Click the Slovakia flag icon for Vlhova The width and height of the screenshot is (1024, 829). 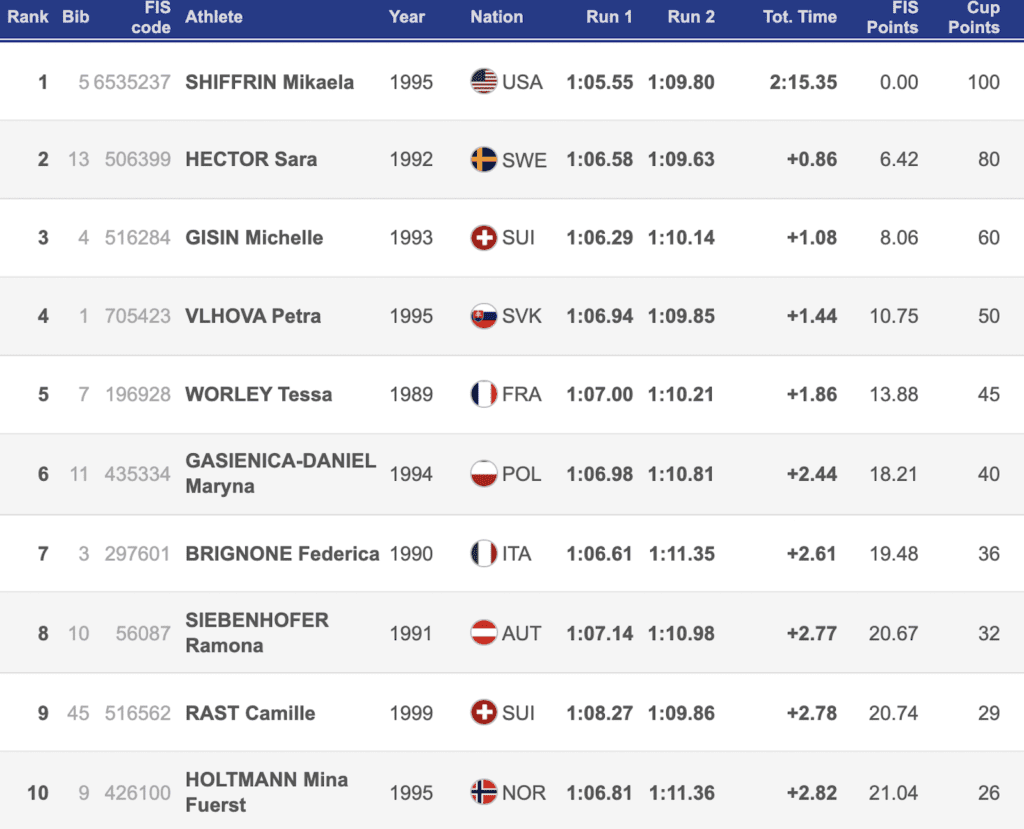coord(484,316)
